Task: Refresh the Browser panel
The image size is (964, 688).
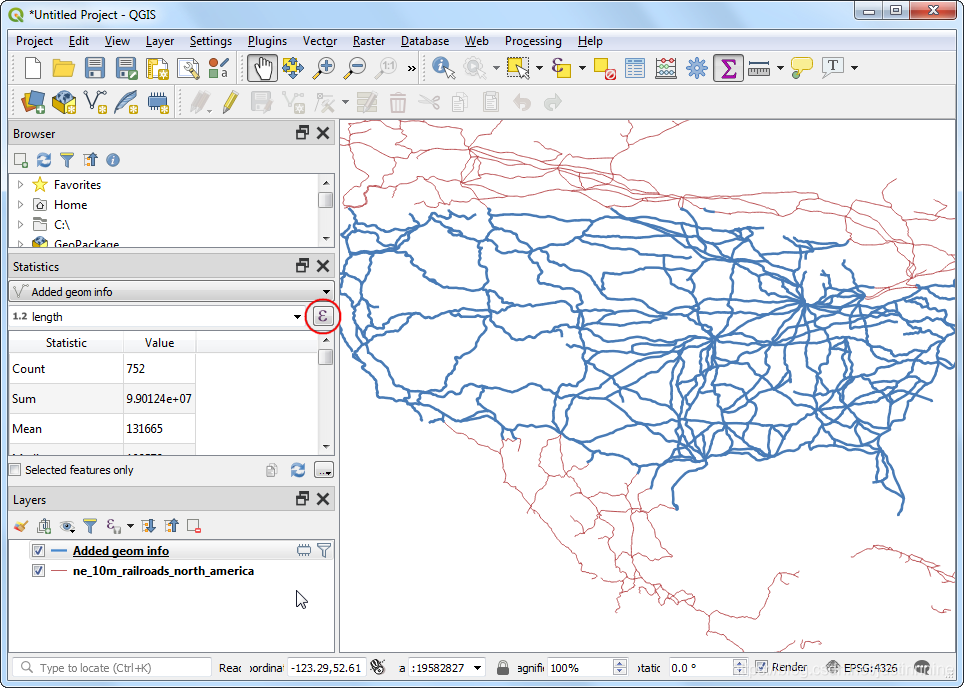Action: (x=44, y=160)
